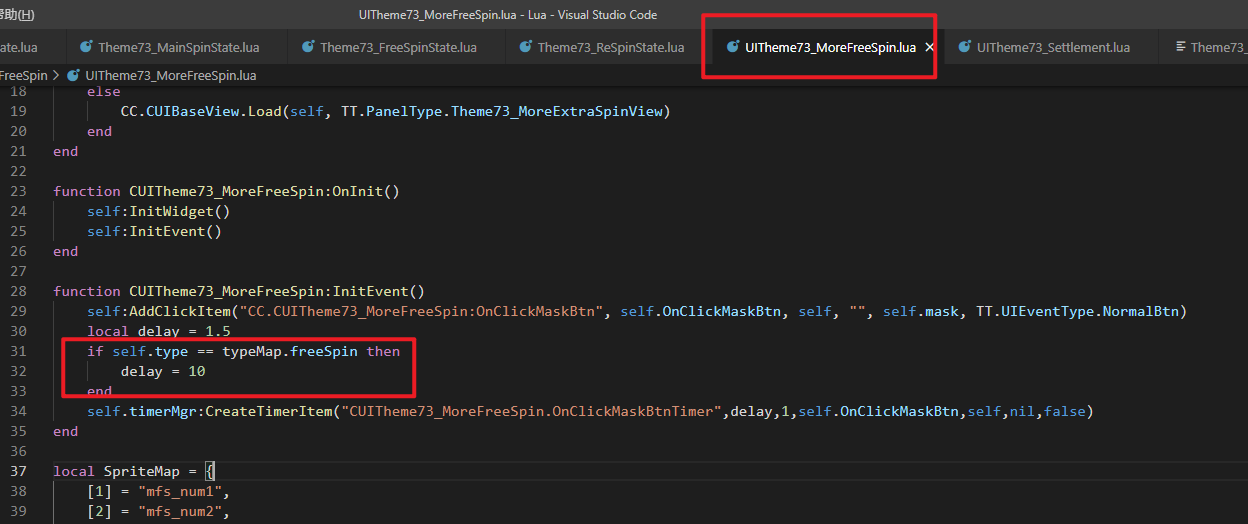Close the UITheme73_MoreFreeSpin.lua tab

(929, 47)
